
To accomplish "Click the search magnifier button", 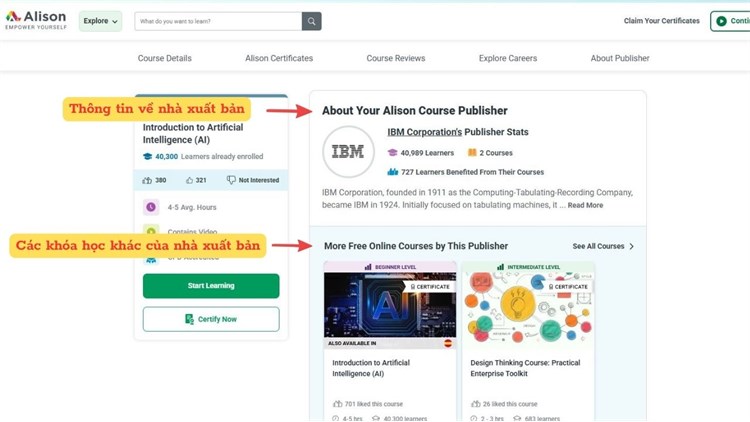I will (x=311, y=21).
